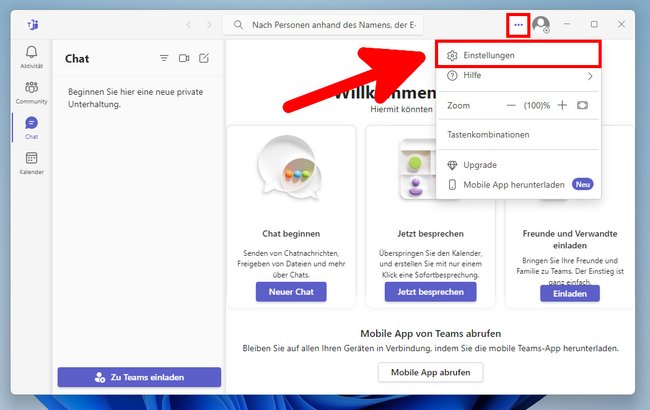
Task: Choose Upgrade in the menu
Action: click(x=518, y=165)
